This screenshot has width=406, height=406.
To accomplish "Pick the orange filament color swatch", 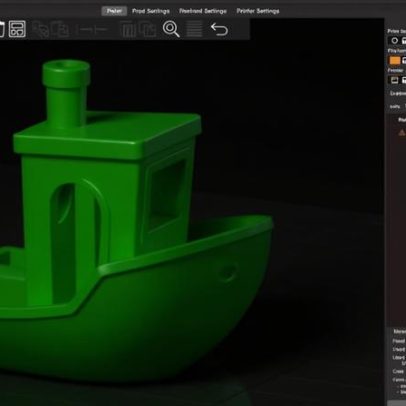I will (395, 60).
